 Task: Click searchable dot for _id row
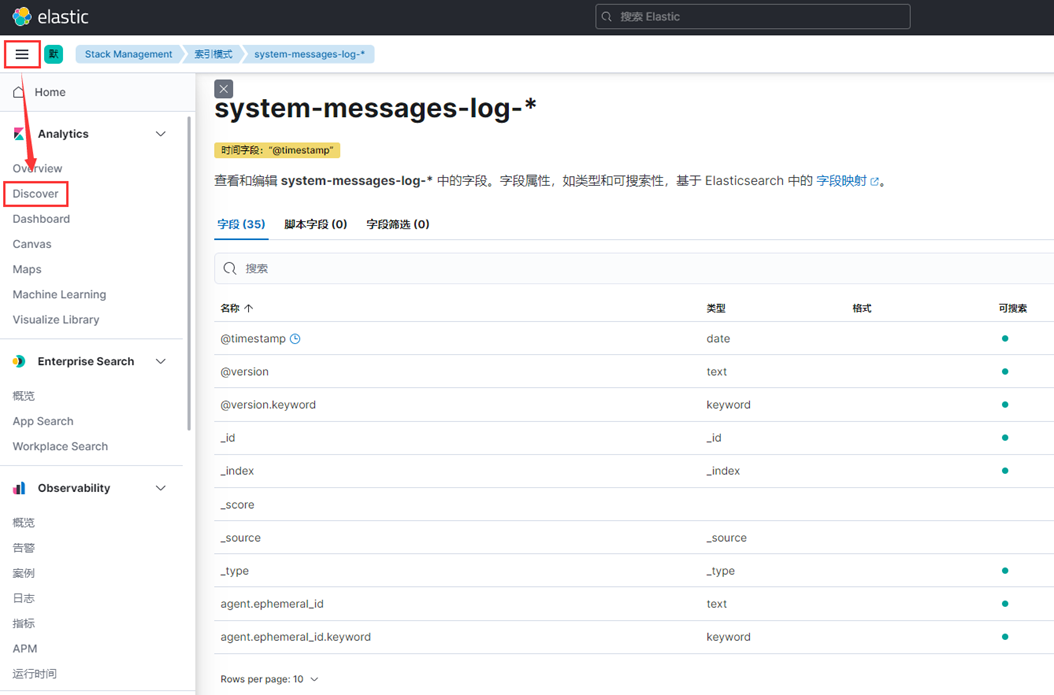(x=1005, y=438)
